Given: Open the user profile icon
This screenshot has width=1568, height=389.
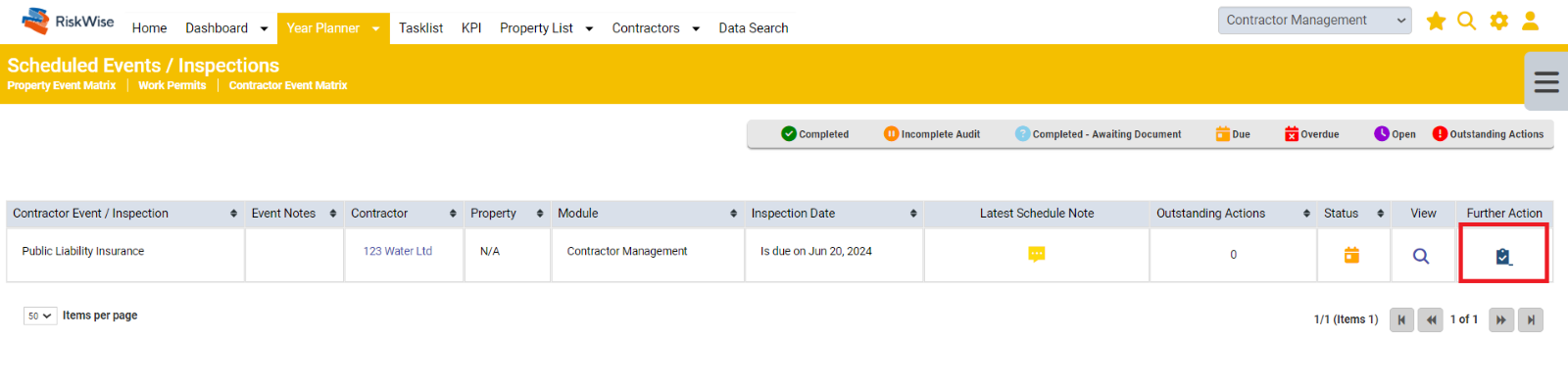Looking at the screenshot, I should point(1530,21).
